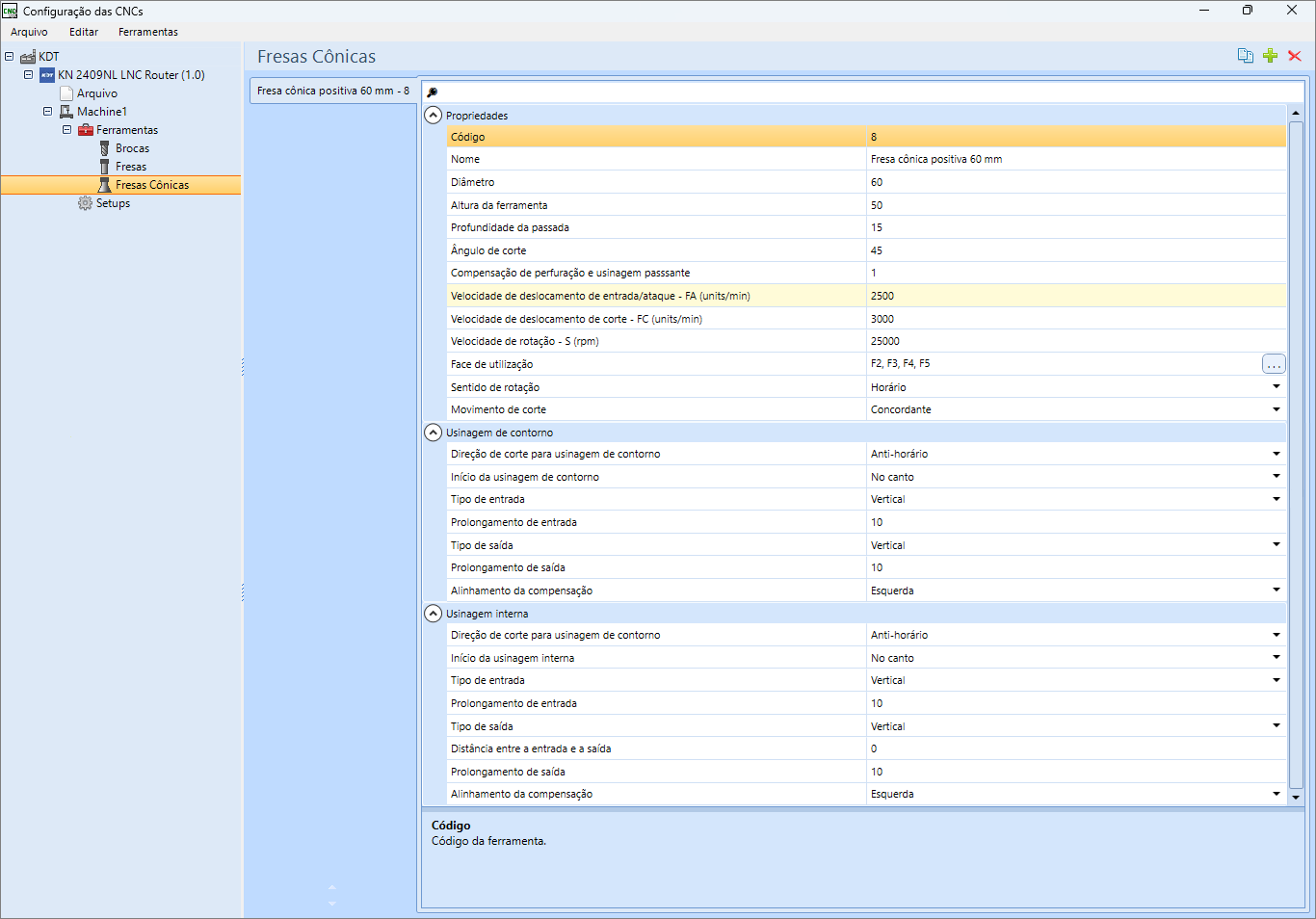Click entrada/ataque FA speed value 2500
This screenshot has height=919, width=1316.
click(1076, 296)
